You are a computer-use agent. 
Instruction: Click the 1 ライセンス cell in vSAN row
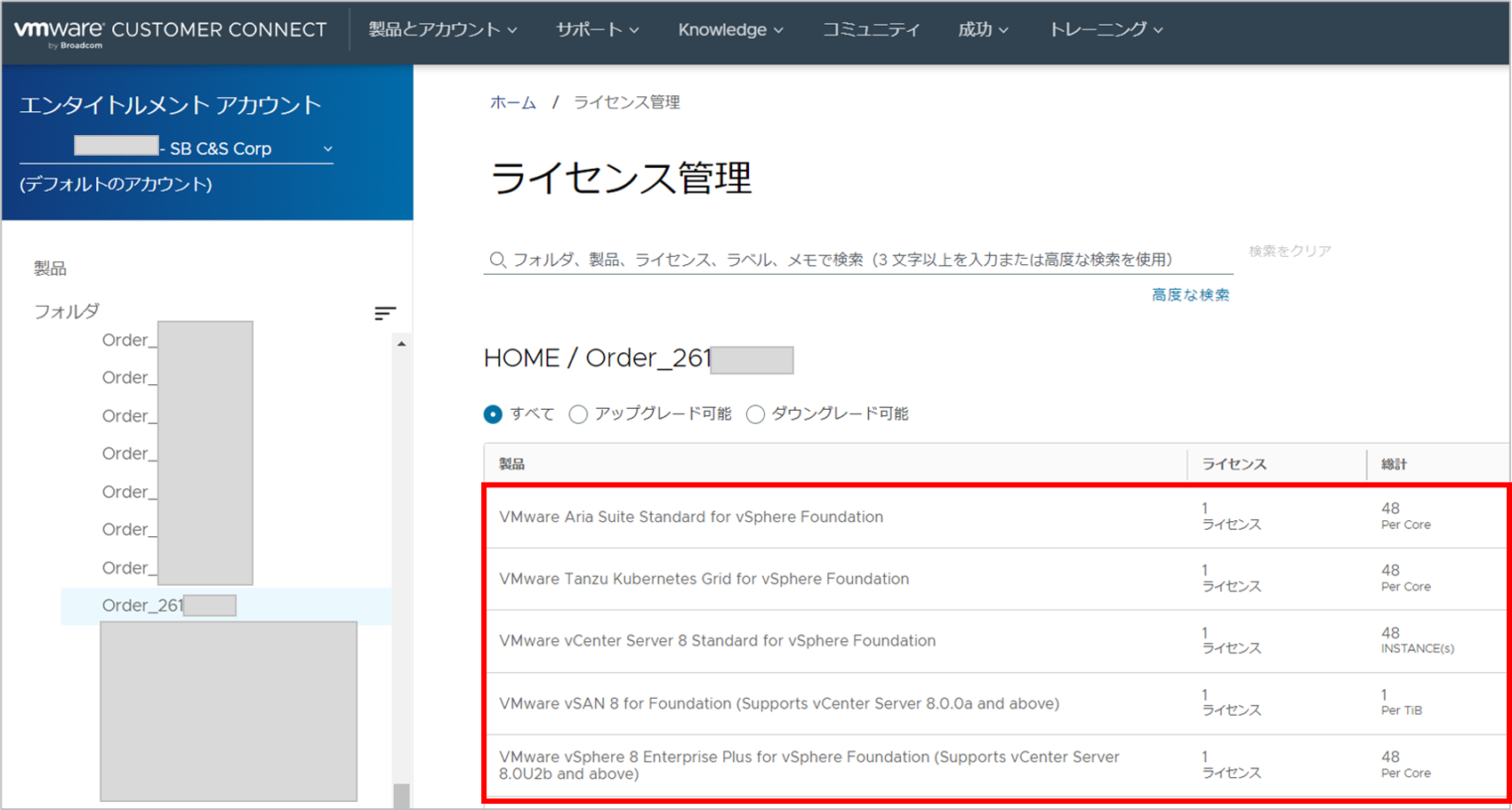[x=1231, y=702]
